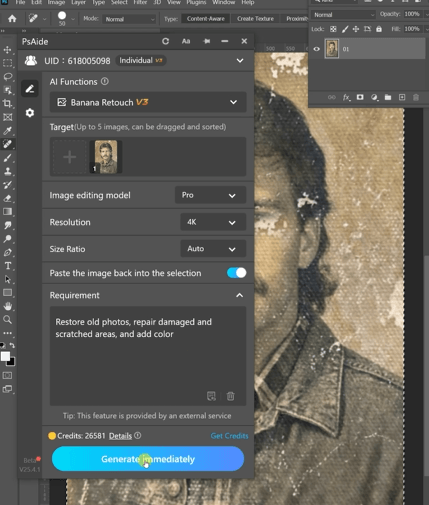Delete the requirement text with trash icon
Image resolution: width=429 pixels, height=505 pixels.
click(230, 396)
